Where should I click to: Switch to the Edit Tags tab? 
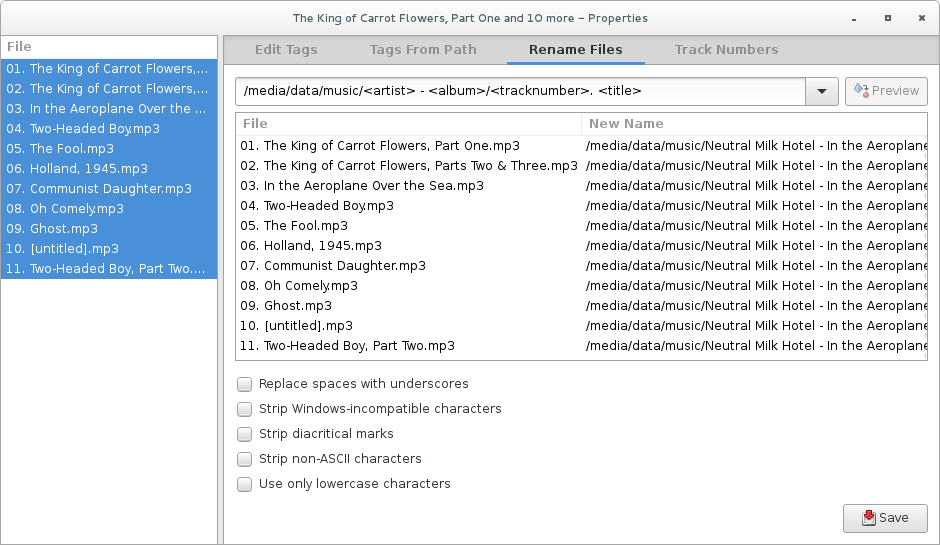(x=286, y=49)
